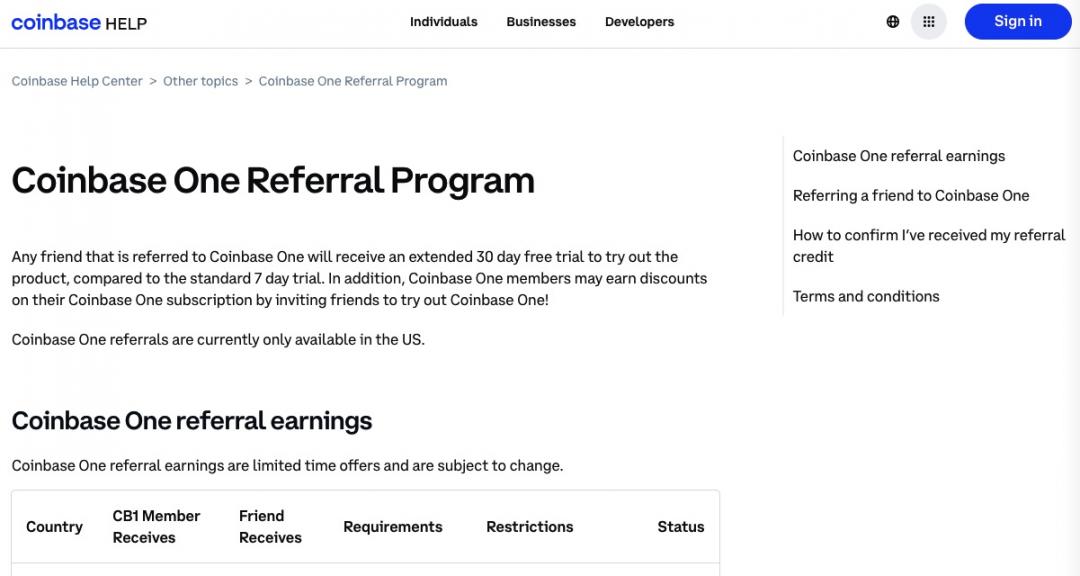Click the Country column header
The width and height of the screenshot is (1080, 576).
pos(54,526)
